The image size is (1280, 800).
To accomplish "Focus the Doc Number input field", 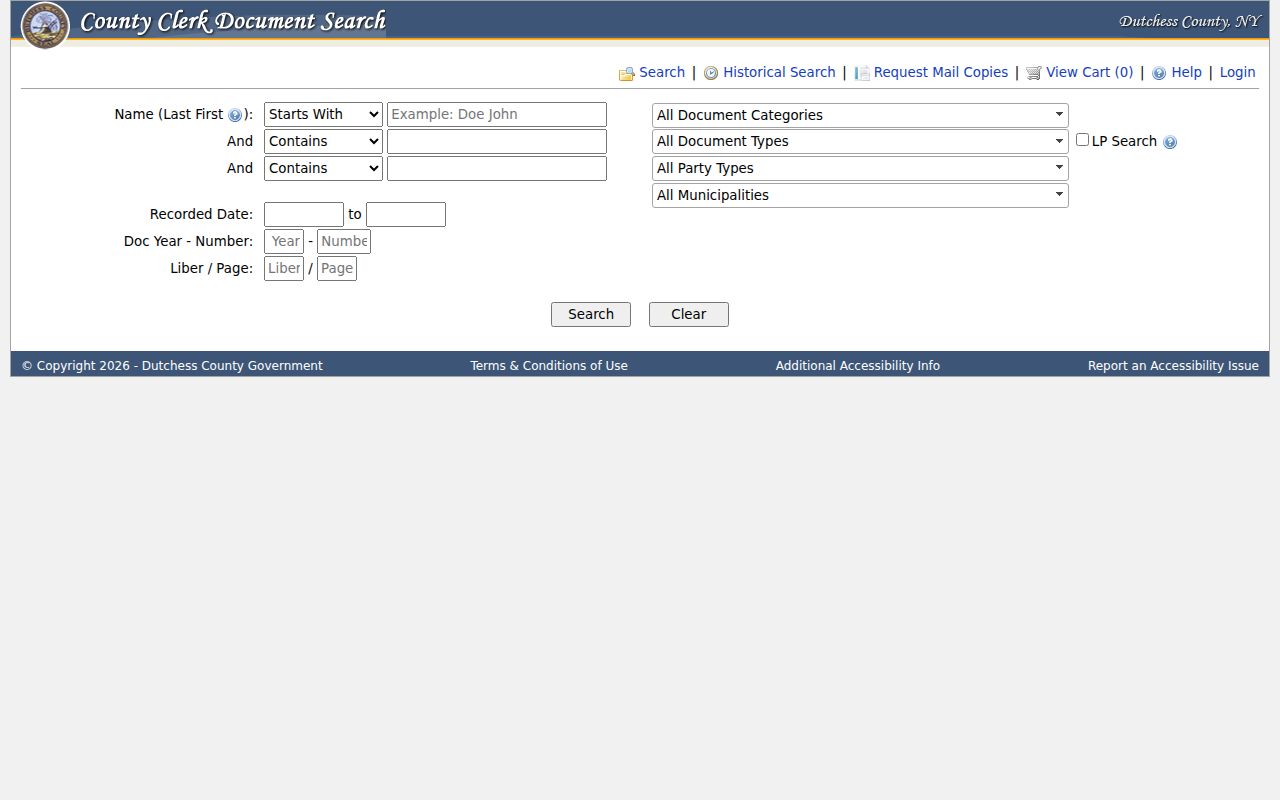I will pos(344,242).
